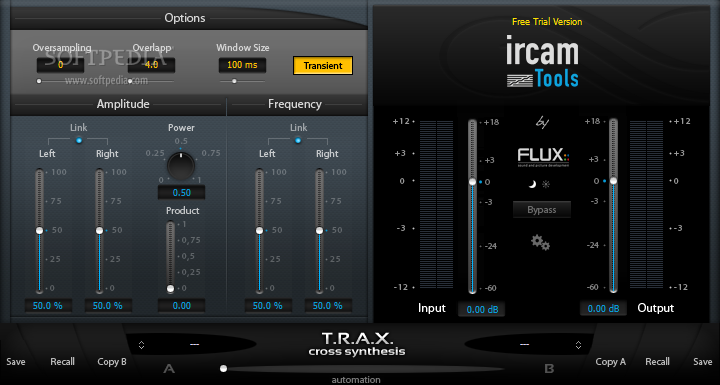Select the A slot letter

click(169, 368)
